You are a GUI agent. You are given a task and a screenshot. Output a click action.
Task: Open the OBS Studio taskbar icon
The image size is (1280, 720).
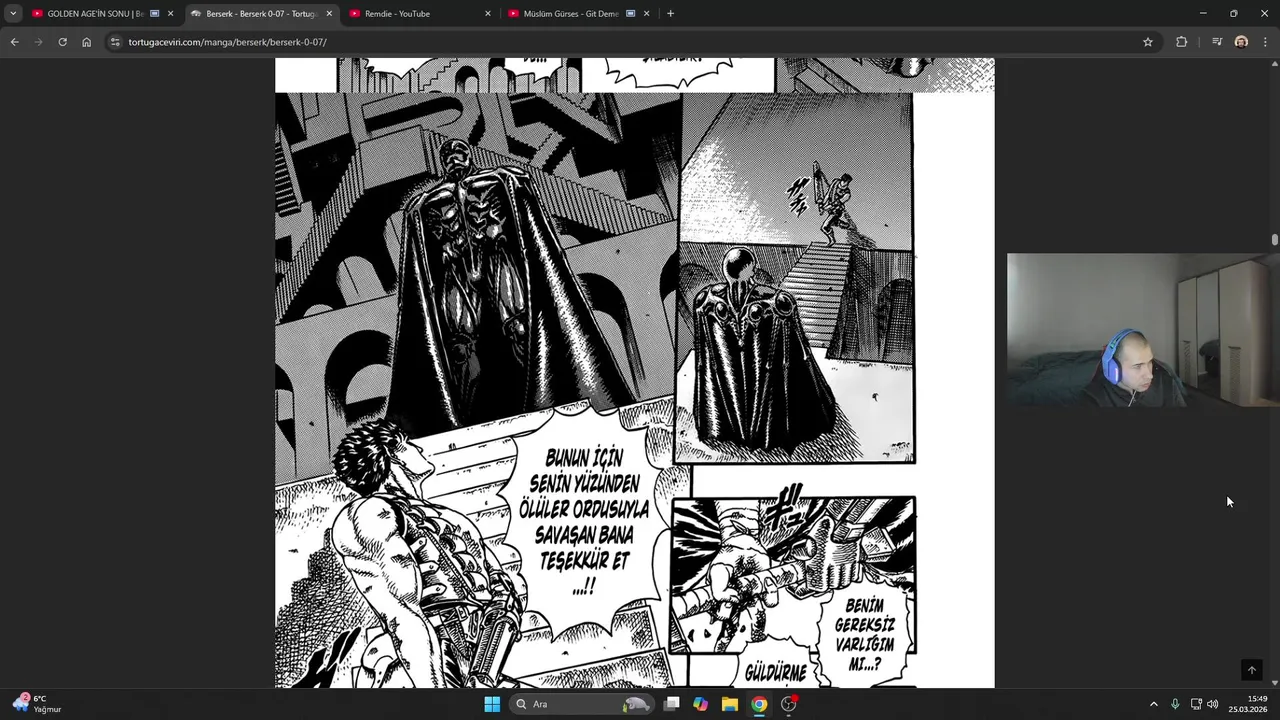pos(789,704)
